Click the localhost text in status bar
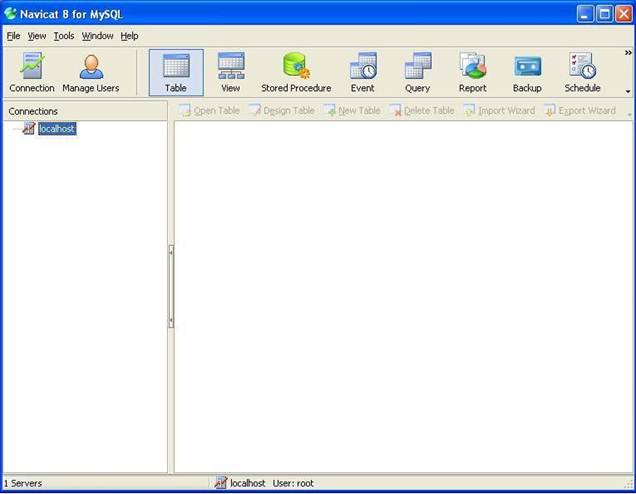Screen dimensions: 636x494 [x=247, y=483]
